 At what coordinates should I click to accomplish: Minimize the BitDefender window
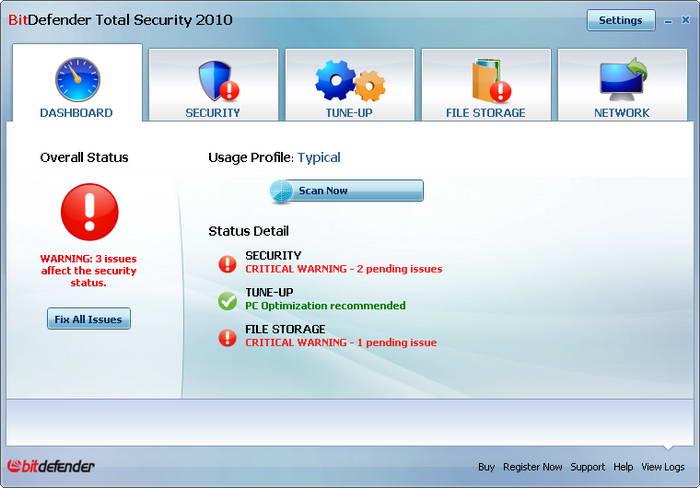(x=668, y=21)
